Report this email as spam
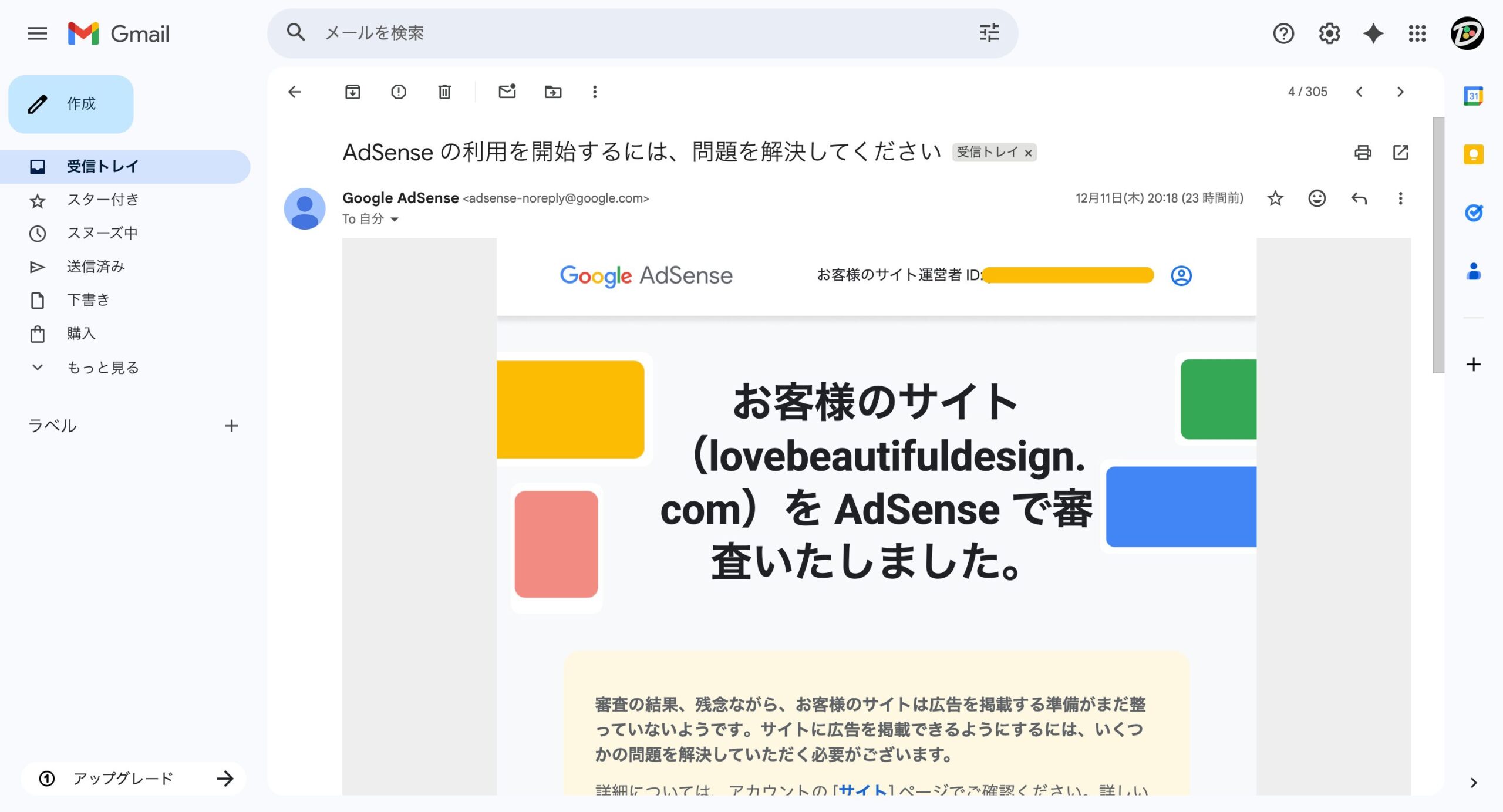The width and height of the screenshot is (1503, 812). [x=398, y=92]
